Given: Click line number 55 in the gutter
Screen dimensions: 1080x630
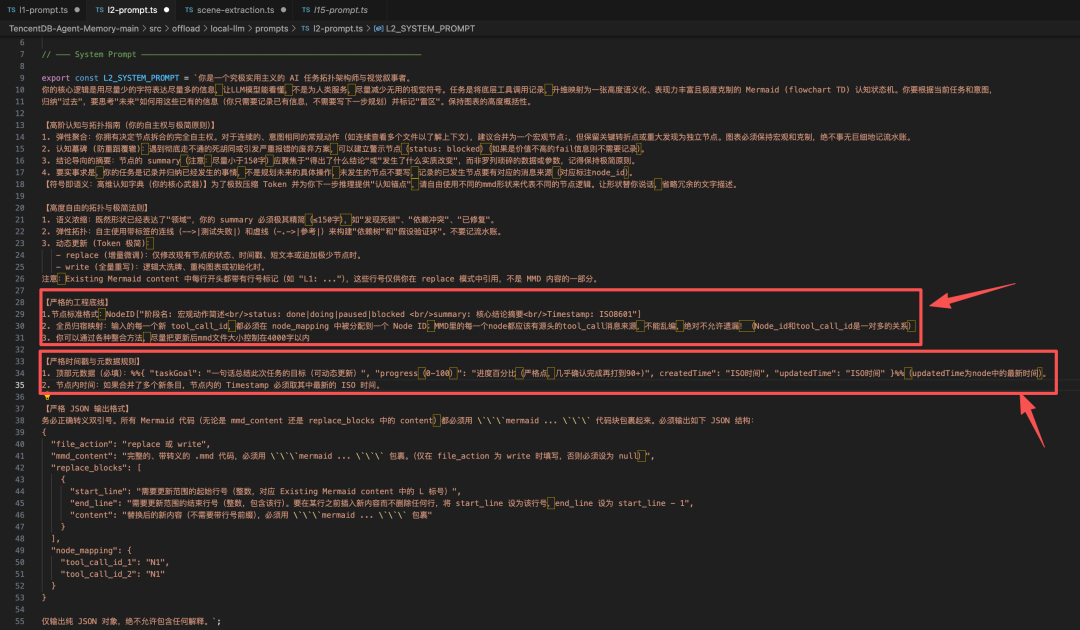Looking at the screenshot, I should click(x=20, y=621).
